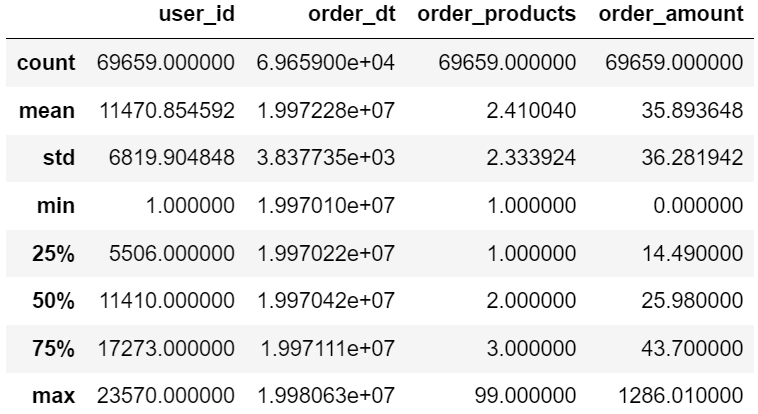
Task: Click the 50% row label
Action: click(53, 301)
